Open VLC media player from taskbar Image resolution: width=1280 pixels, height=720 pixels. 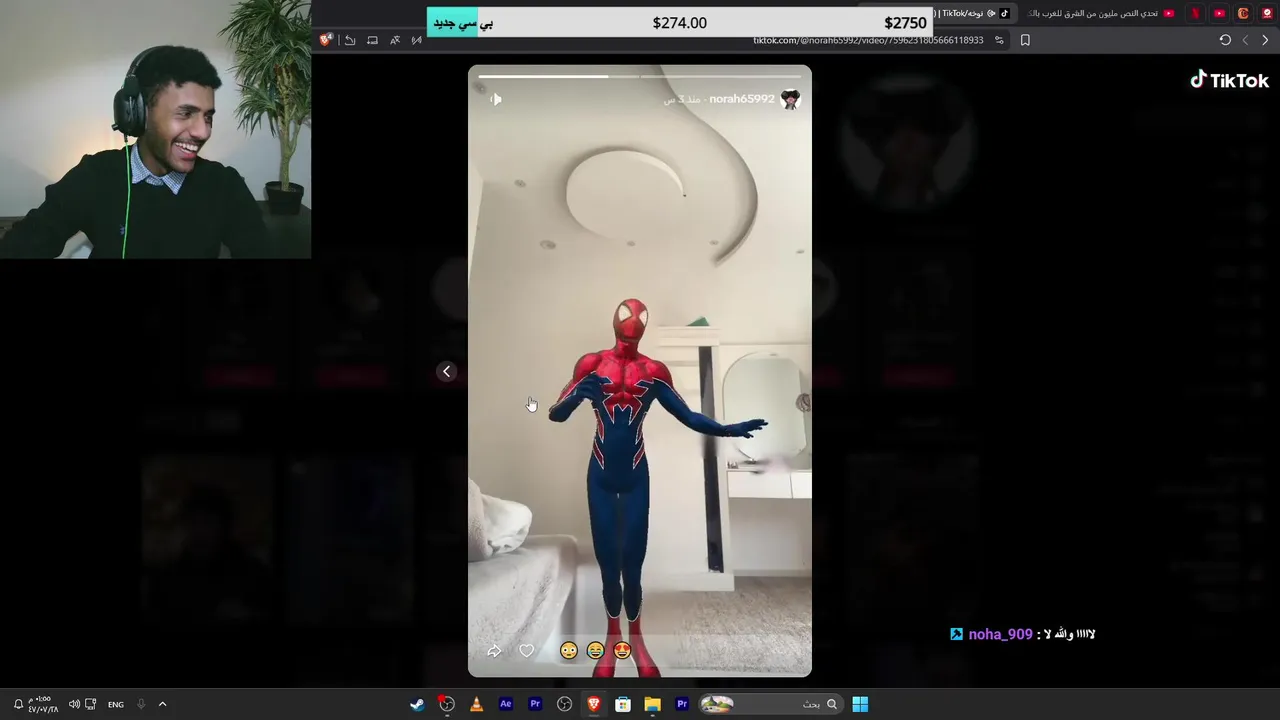(476, 704)
